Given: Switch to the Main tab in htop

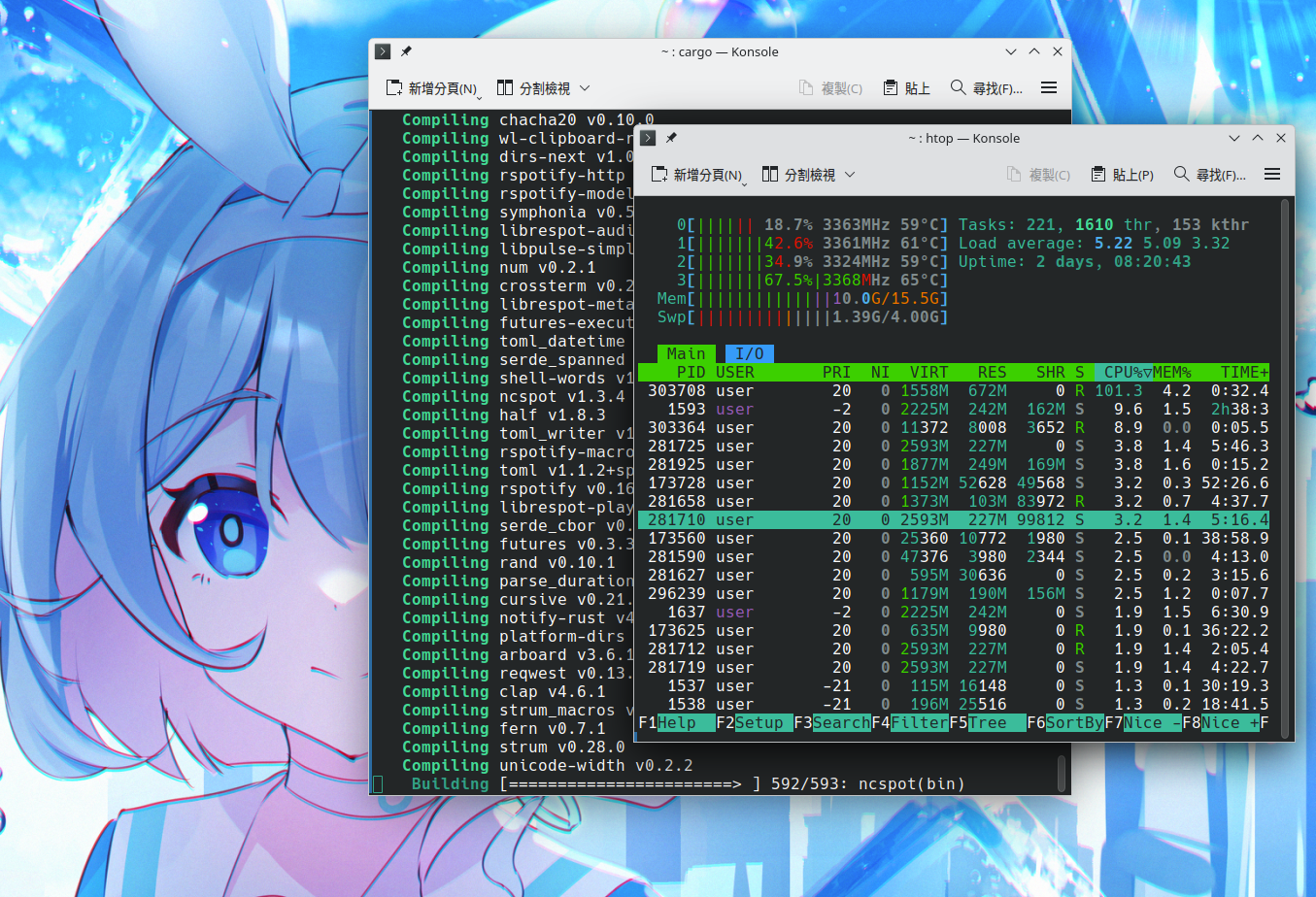Looking at the screenshot, I should coord(686,353).
